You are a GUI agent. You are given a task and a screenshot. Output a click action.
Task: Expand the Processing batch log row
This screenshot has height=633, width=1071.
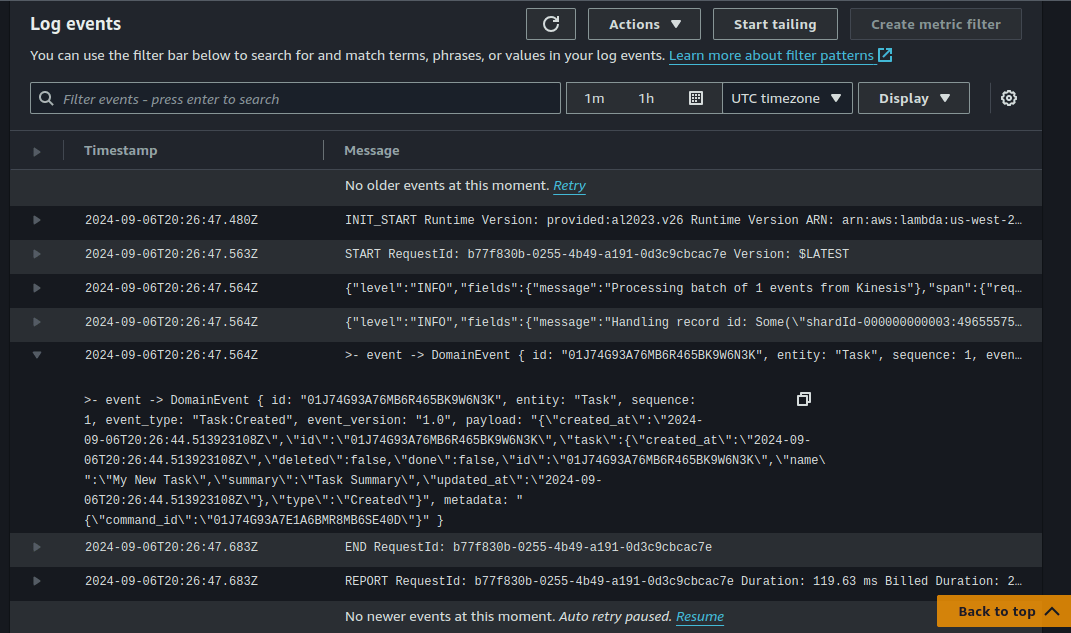pos(37,288)
